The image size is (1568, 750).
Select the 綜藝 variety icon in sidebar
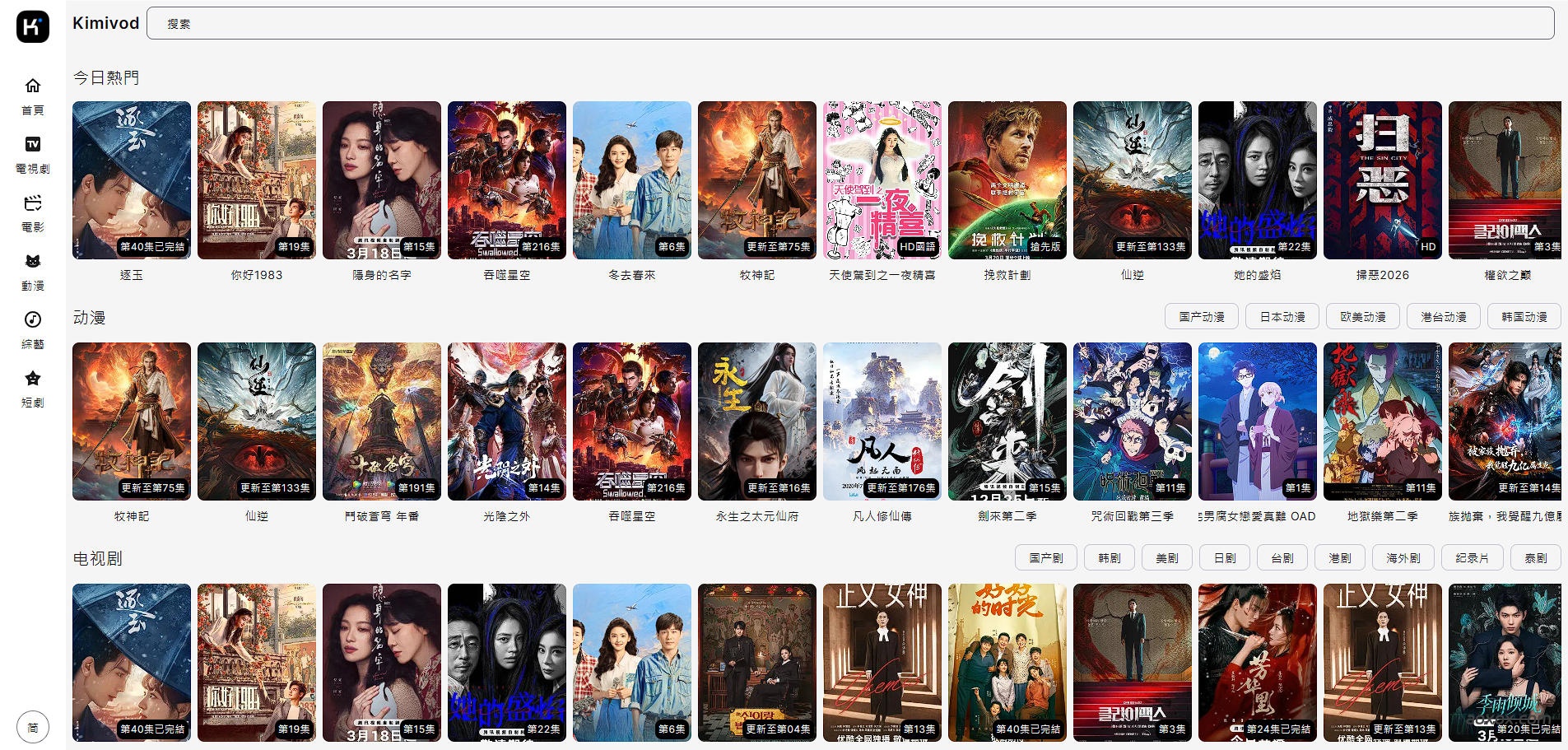point(33,320)
